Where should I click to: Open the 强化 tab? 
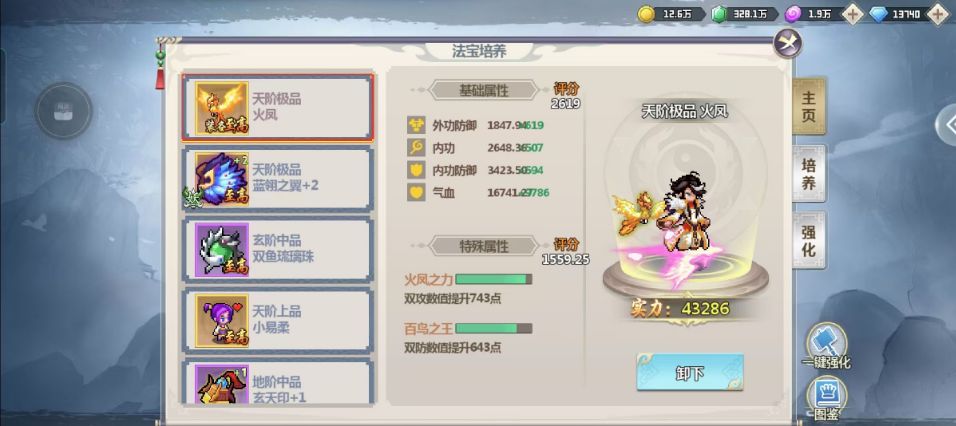point(808,241)
